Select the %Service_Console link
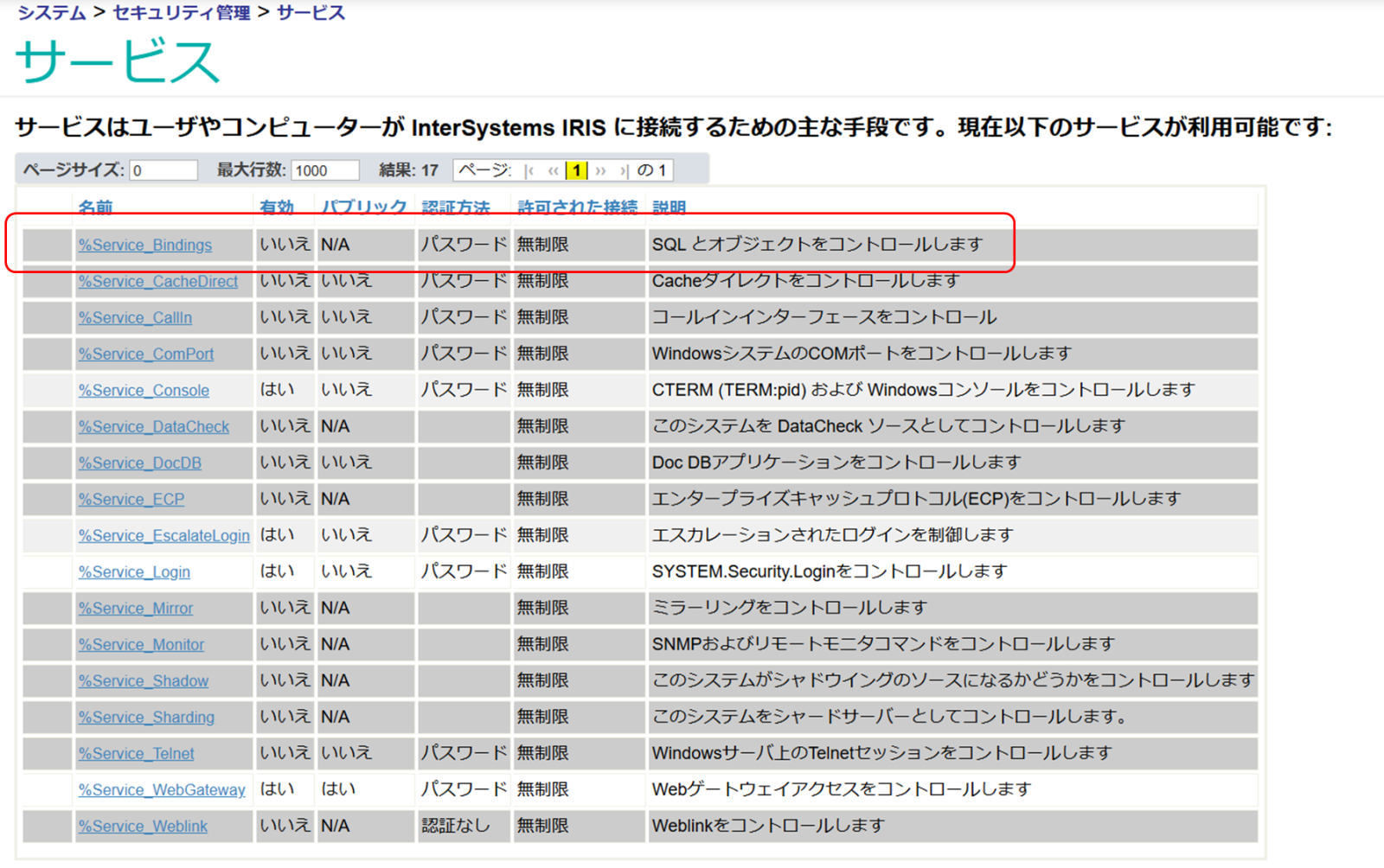The image size is (1384, 868). click(144, 391)
